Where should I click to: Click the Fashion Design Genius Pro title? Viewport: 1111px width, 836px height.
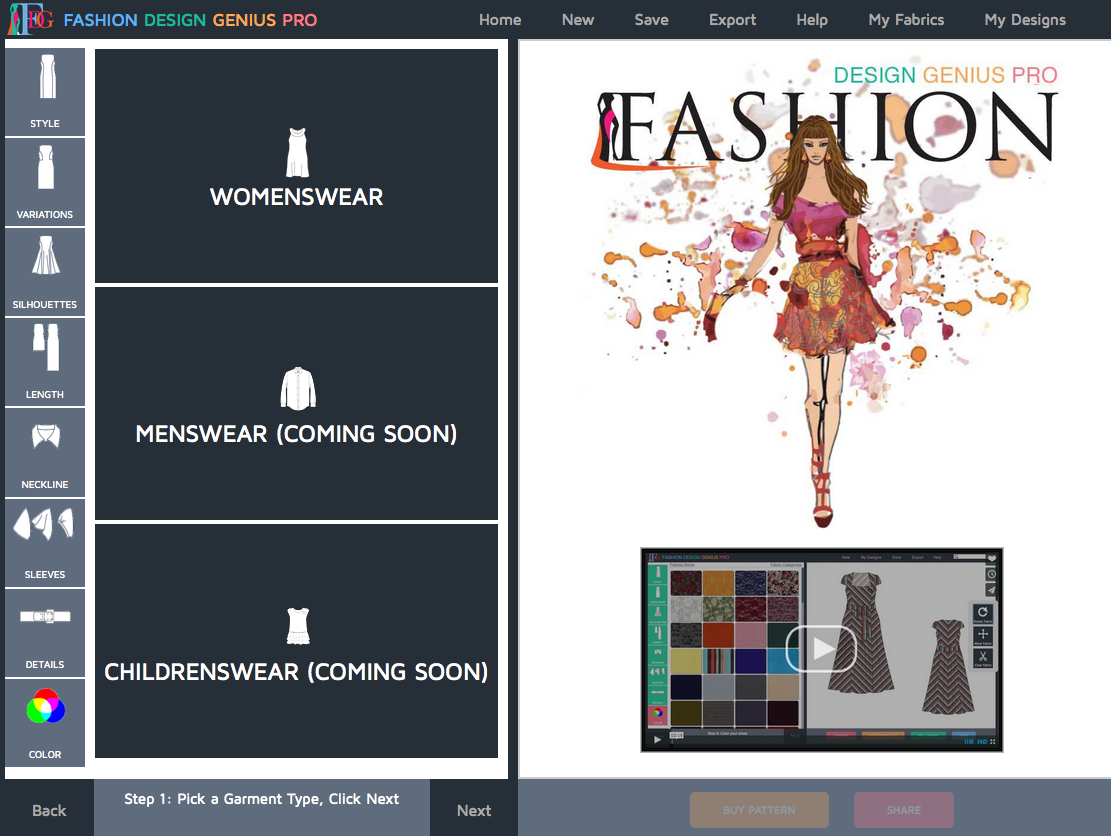tap(191, 20)
